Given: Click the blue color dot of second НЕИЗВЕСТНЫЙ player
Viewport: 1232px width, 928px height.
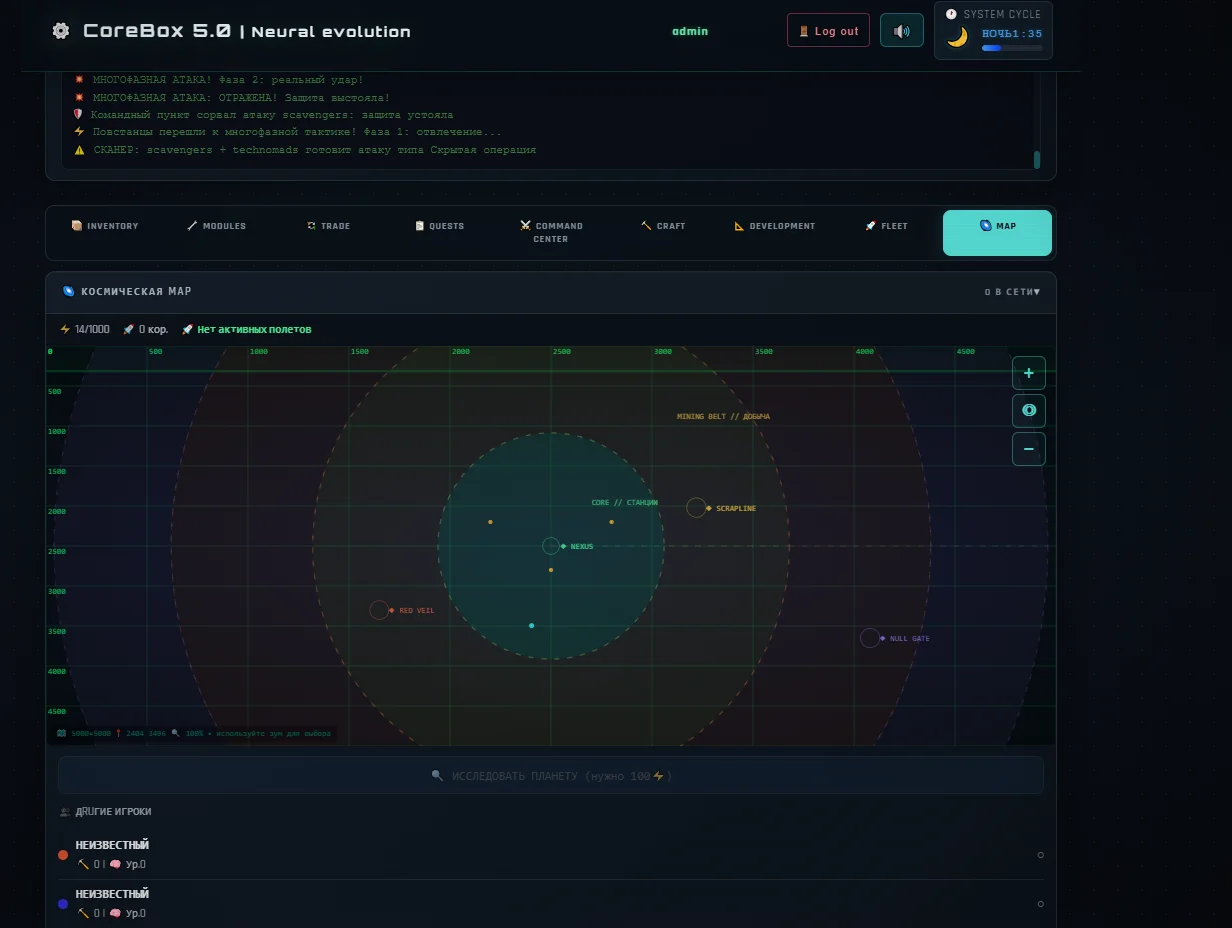Looking at the screenshot, I should tap(63, 904).
